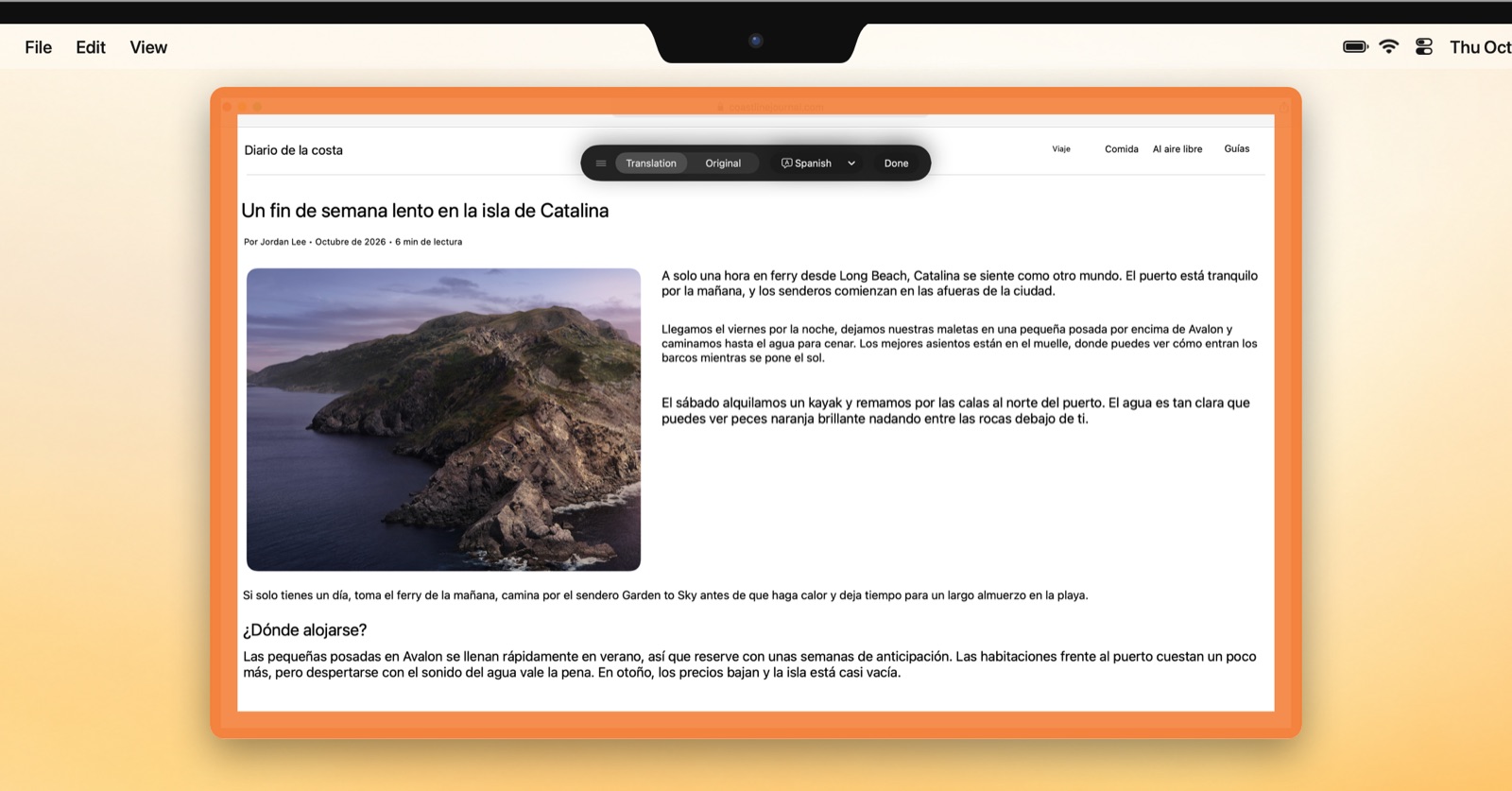Switch to Translation view
Image resolution: width=1512 pixels, height=791 pixels.
click(651, 163)
